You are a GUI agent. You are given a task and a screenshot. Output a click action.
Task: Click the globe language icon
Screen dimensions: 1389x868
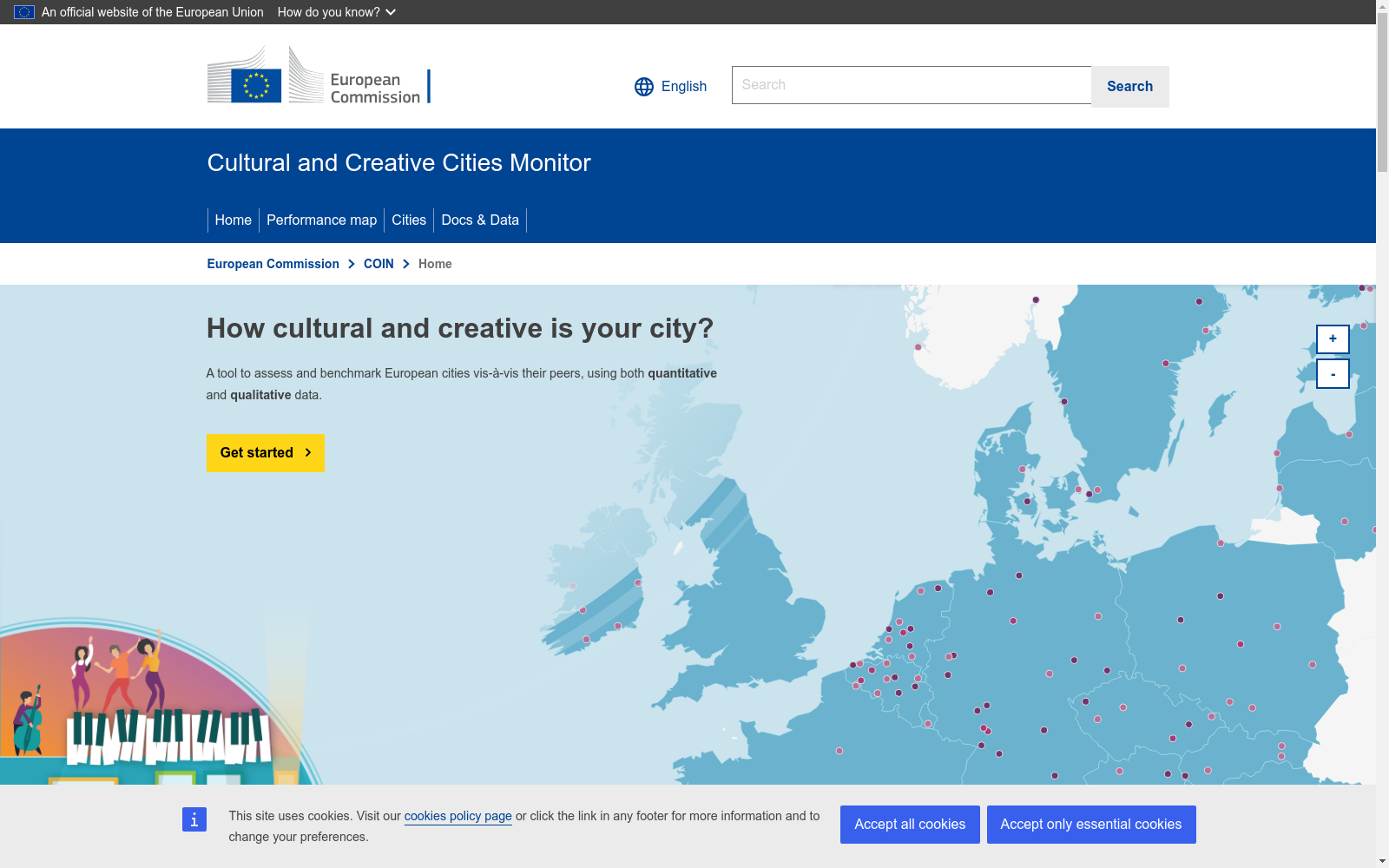(x=644, y=87)
